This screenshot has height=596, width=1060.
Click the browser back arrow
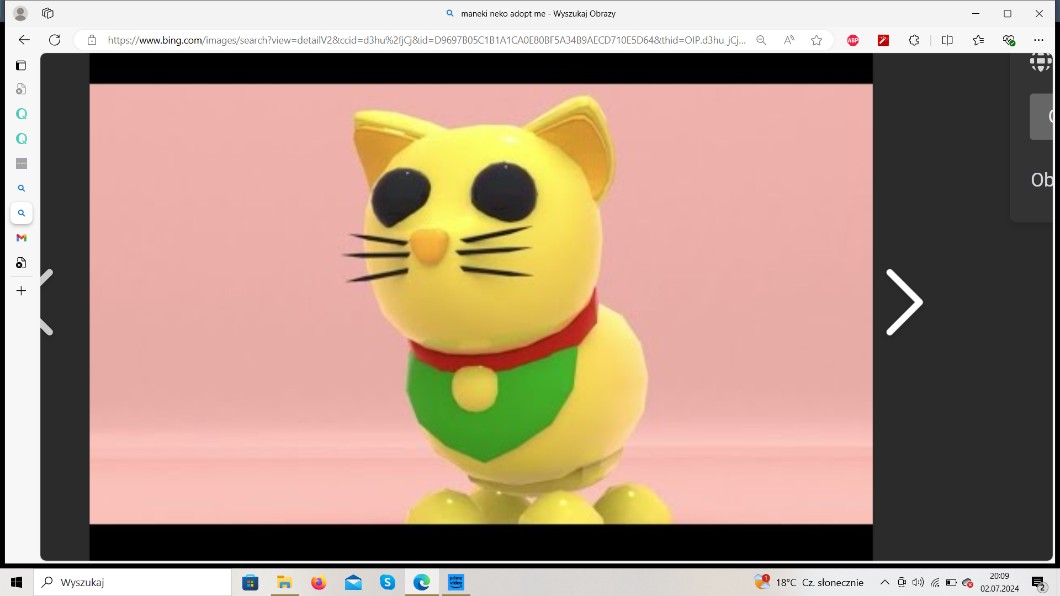pos(24,40)
